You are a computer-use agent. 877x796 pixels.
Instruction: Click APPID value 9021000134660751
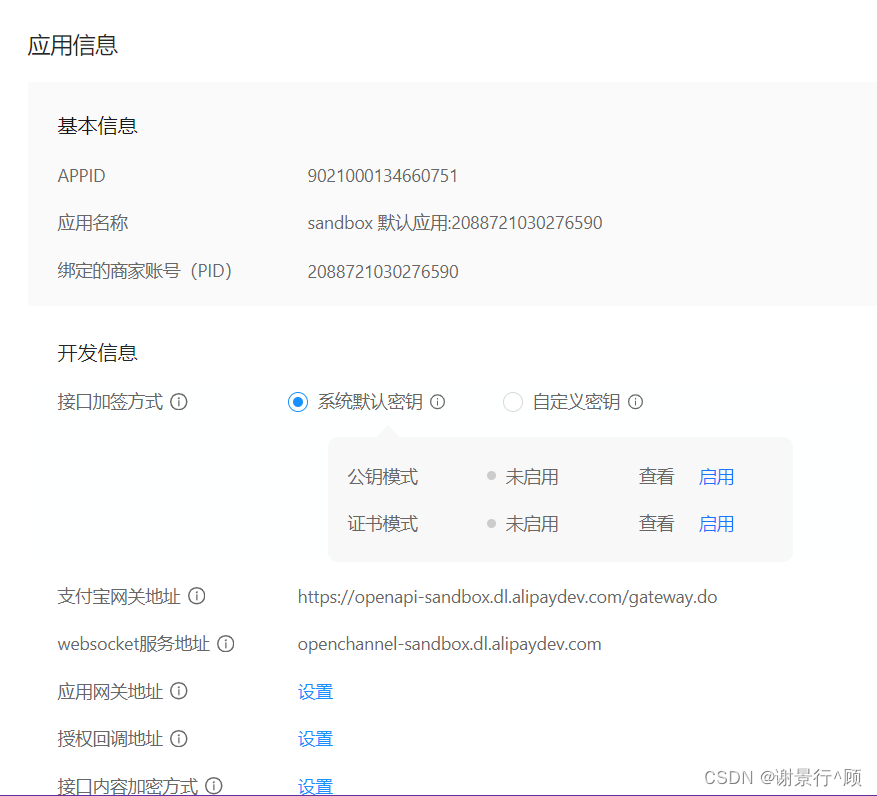(383, 176)
